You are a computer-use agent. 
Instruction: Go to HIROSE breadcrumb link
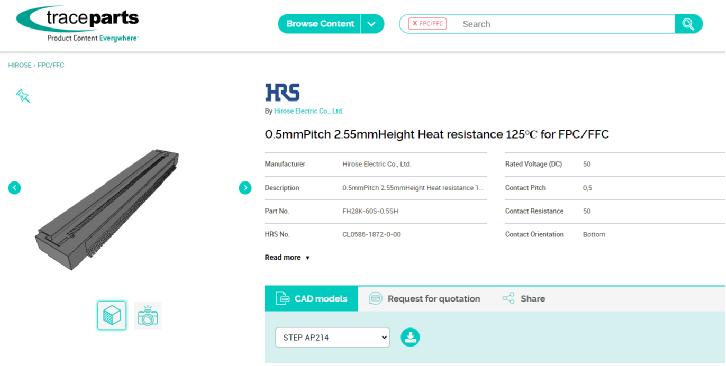(19, 65)
